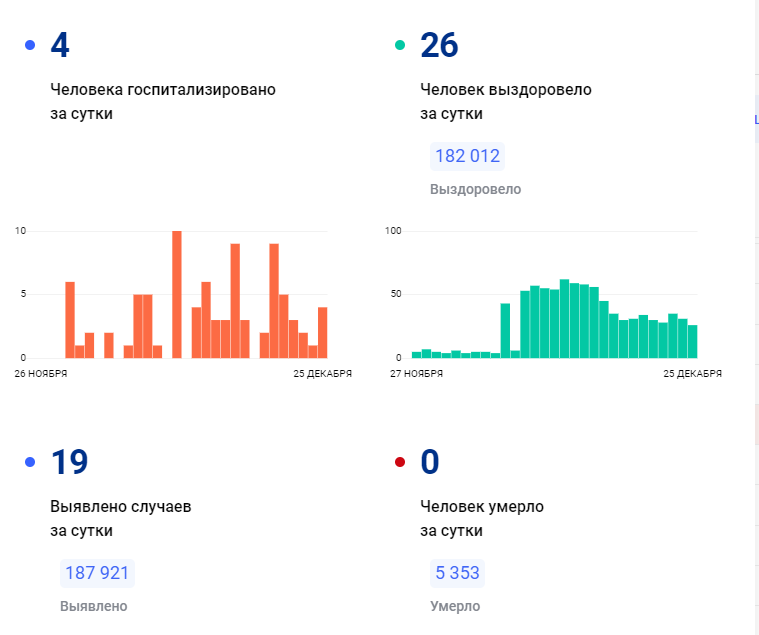Screen dimensions: 759x635
Task: Click the '27 НОЯБРЯ' date label
Action: click(x=414, y=374)
